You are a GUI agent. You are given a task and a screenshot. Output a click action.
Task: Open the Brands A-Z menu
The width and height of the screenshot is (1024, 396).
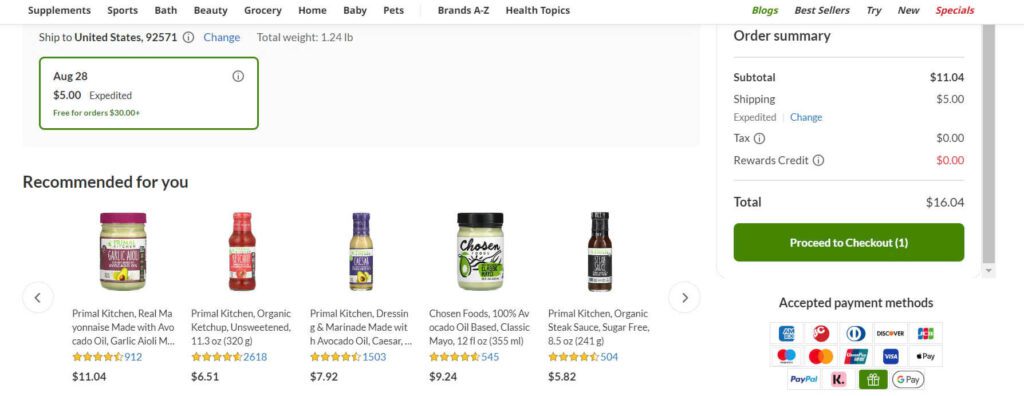click(x=464, y=10)
